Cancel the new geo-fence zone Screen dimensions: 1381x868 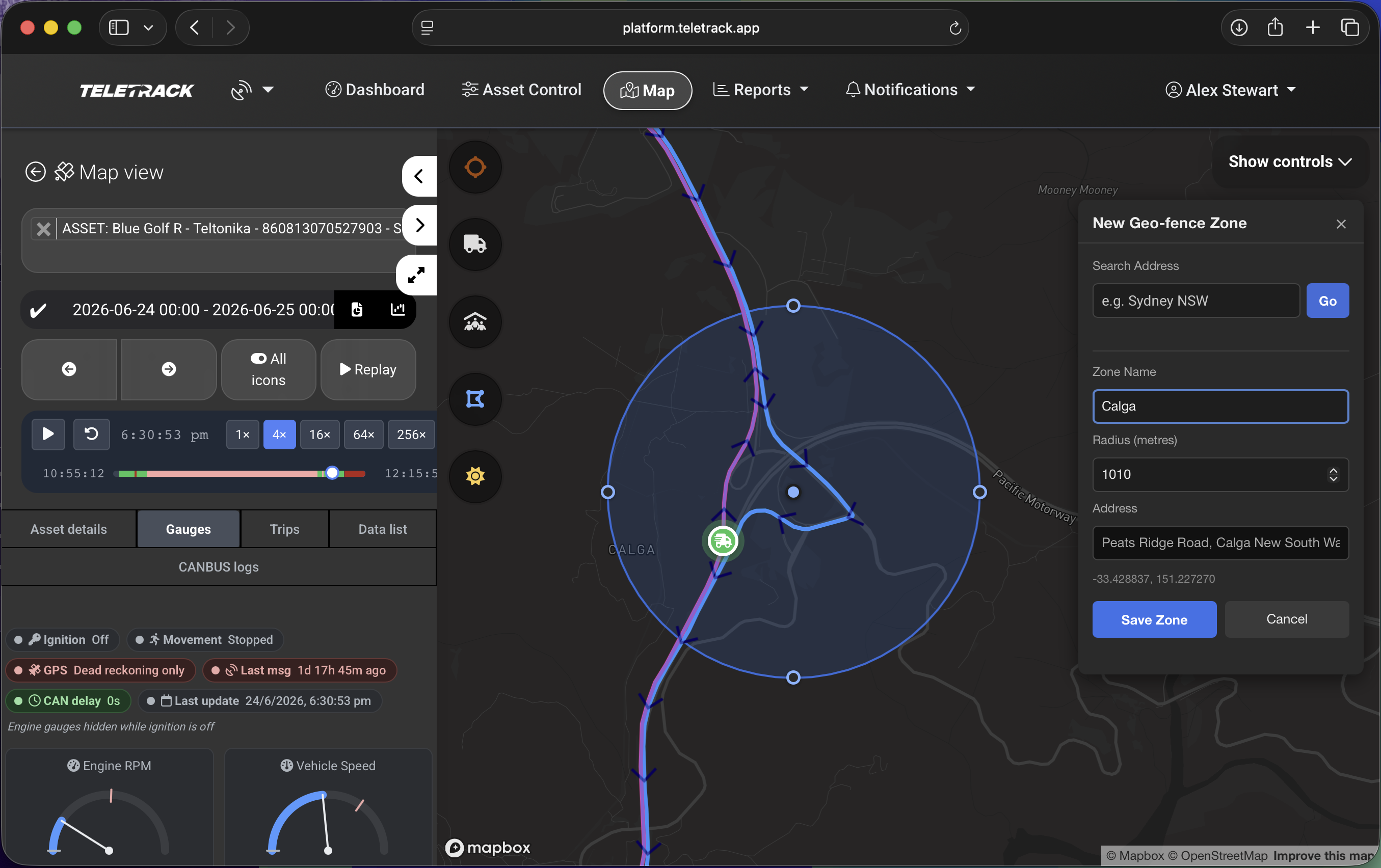[x=1286, y=619]
